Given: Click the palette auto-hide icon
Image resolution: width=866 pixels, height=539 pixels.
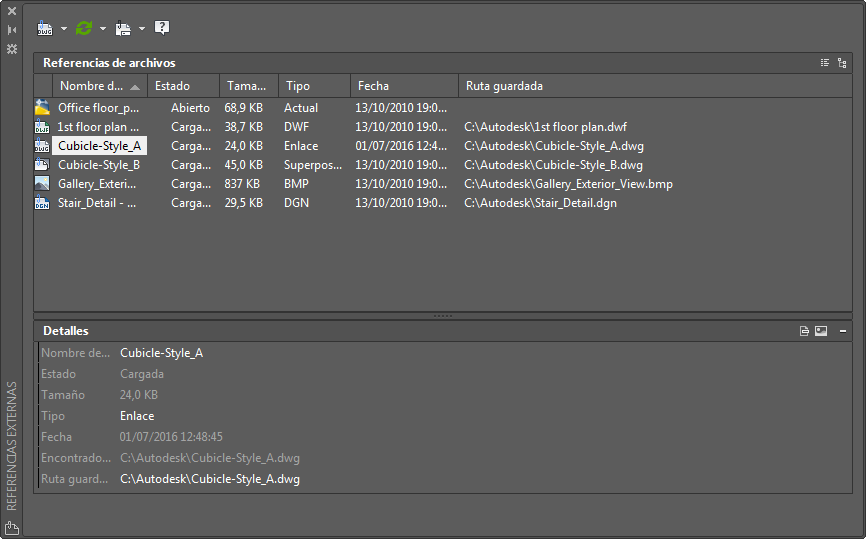Looking at the screenshot, I should tap(12, 30).
